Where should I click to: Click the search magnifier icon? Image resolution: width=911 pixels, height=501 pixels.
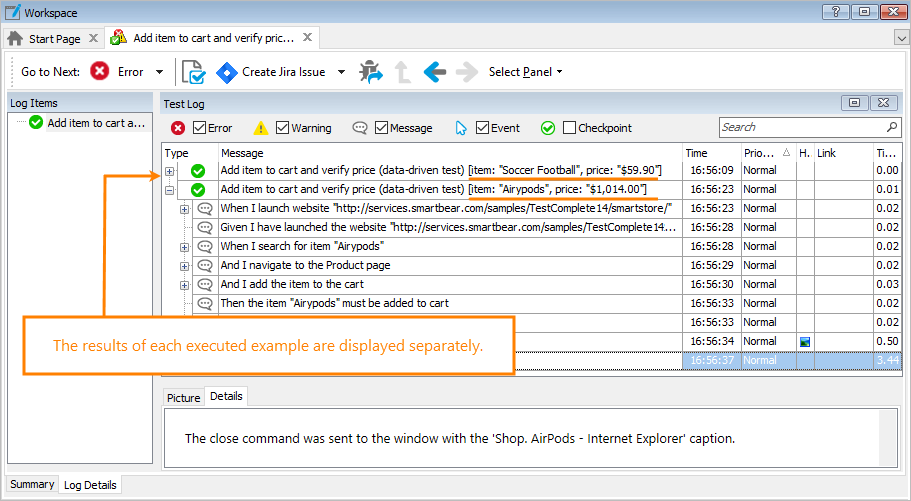pyautogui.click(x=891, y=128)
